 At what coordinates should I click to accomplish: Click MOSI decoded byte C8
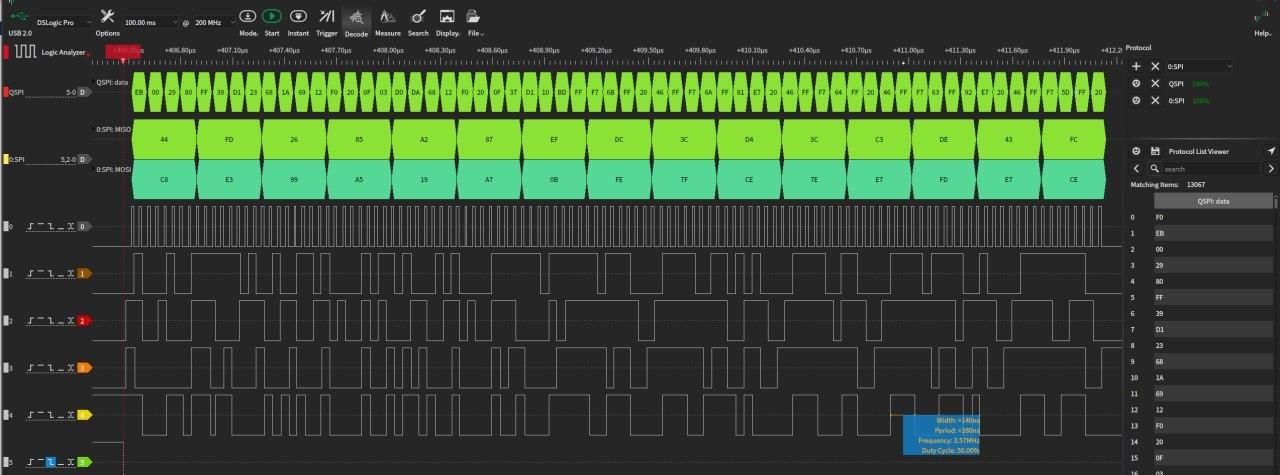(164, 180)
